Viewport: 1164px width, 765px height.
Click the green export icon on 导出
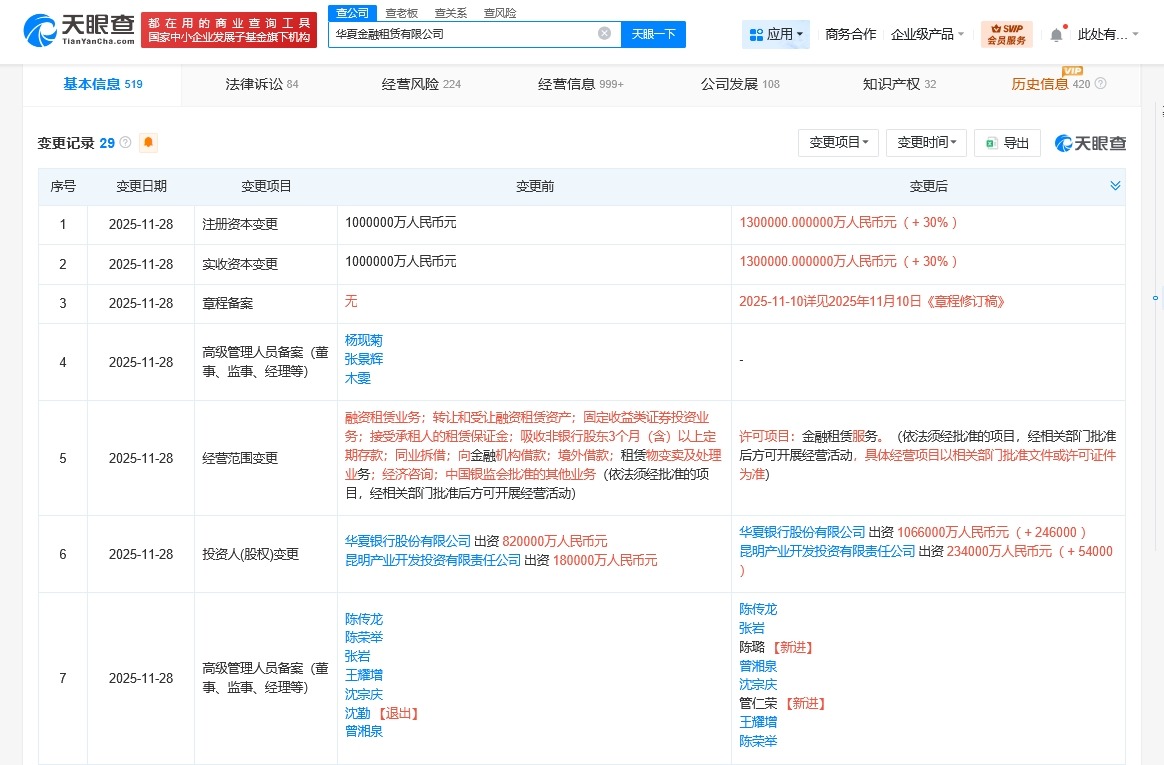click(x=990, y=142)
